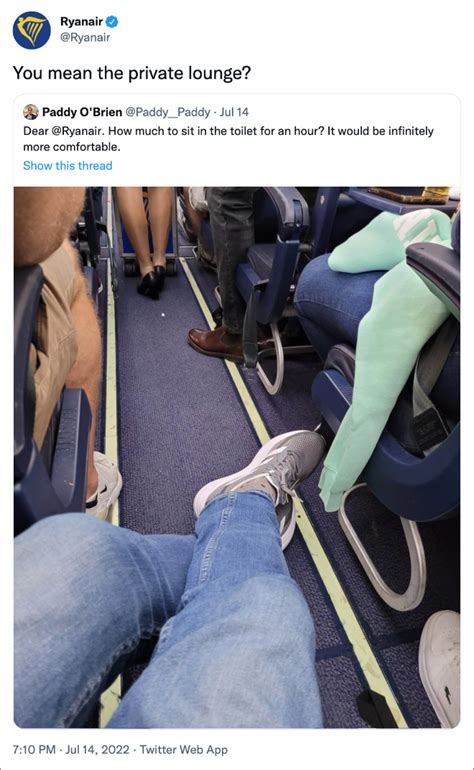Screen dimensions: 474x770
Task: Click the Jul 14 date on quoted tweet
Action: 234,112
